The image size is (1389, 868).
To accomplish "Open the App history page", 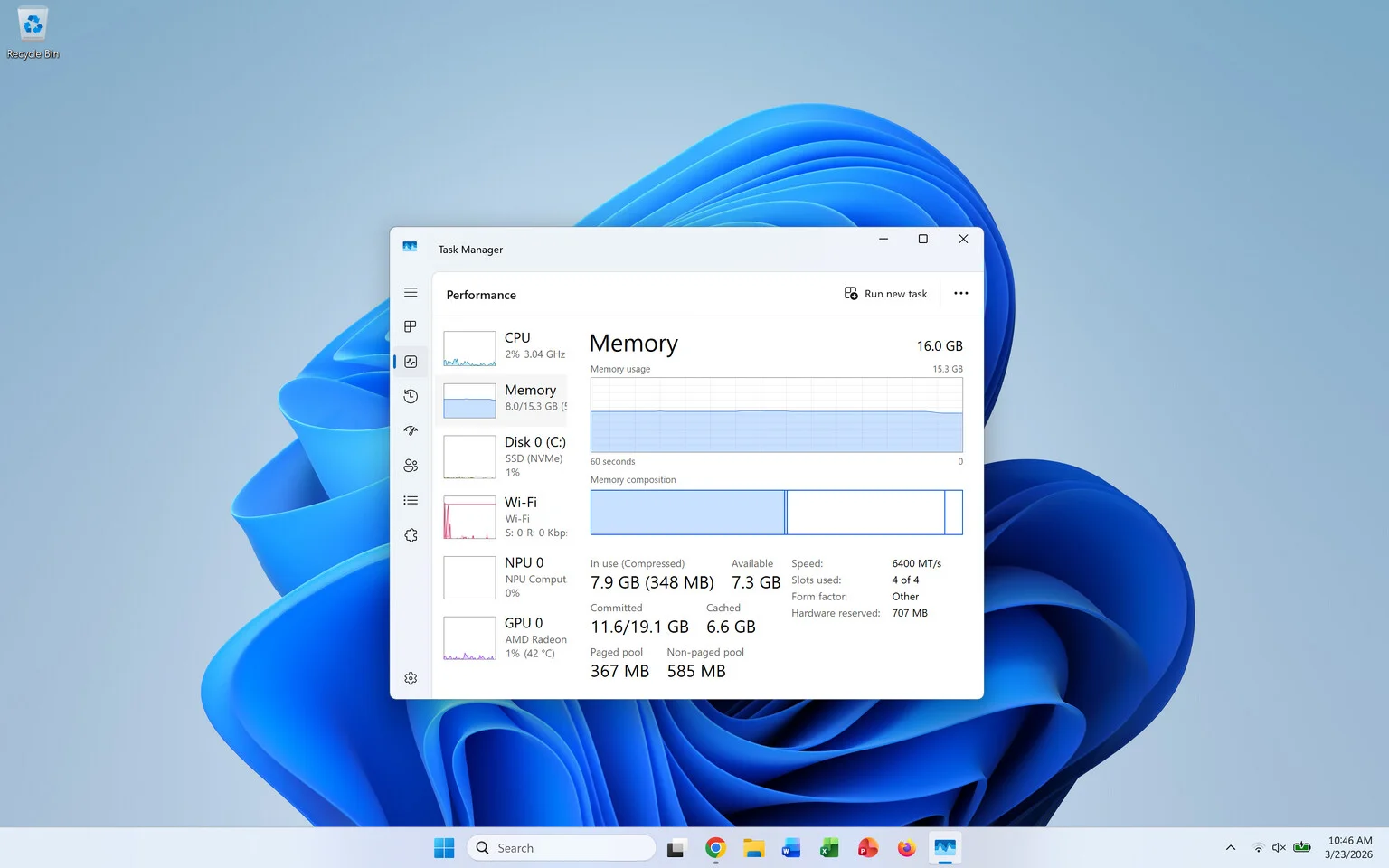I will coord(411,396).
